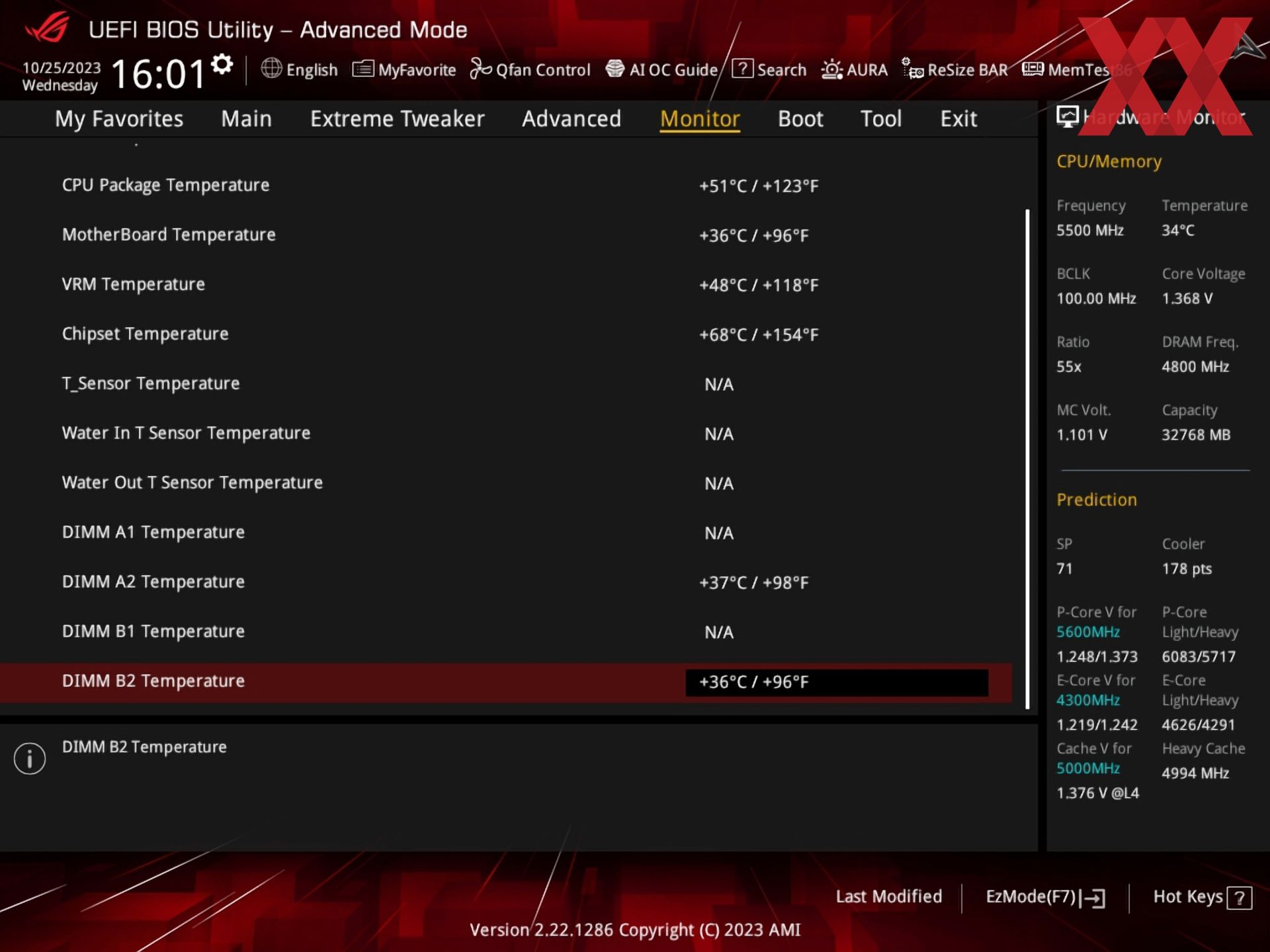Click the Hot Keys question-mark icon
The image size is (1270, 952).
pos(1239,898)
